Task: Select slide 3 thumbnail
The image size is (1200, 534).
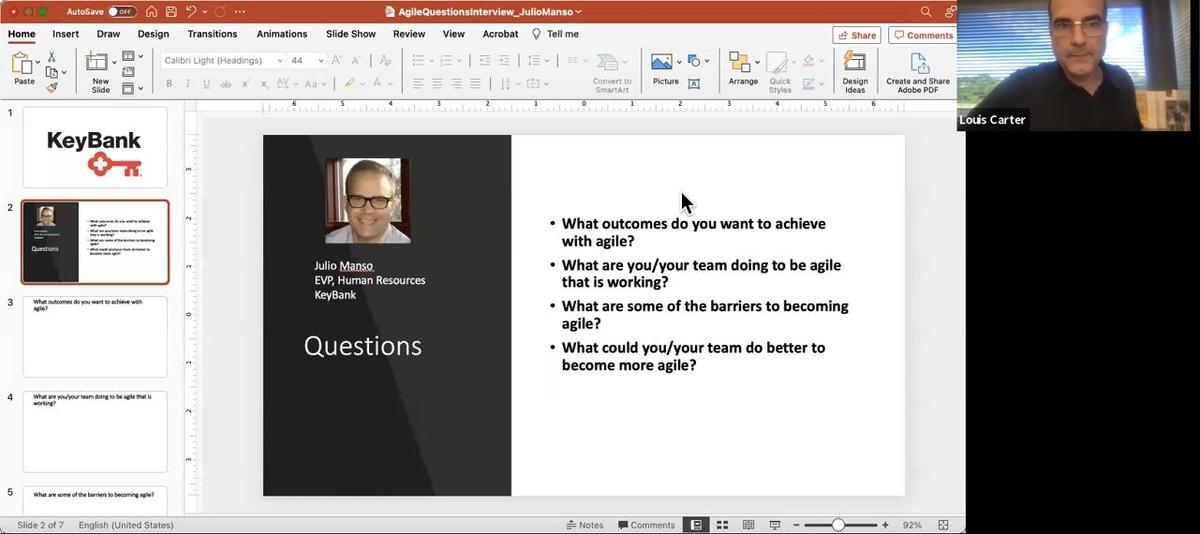Action: pyautogui.click(x=95, y=337)
